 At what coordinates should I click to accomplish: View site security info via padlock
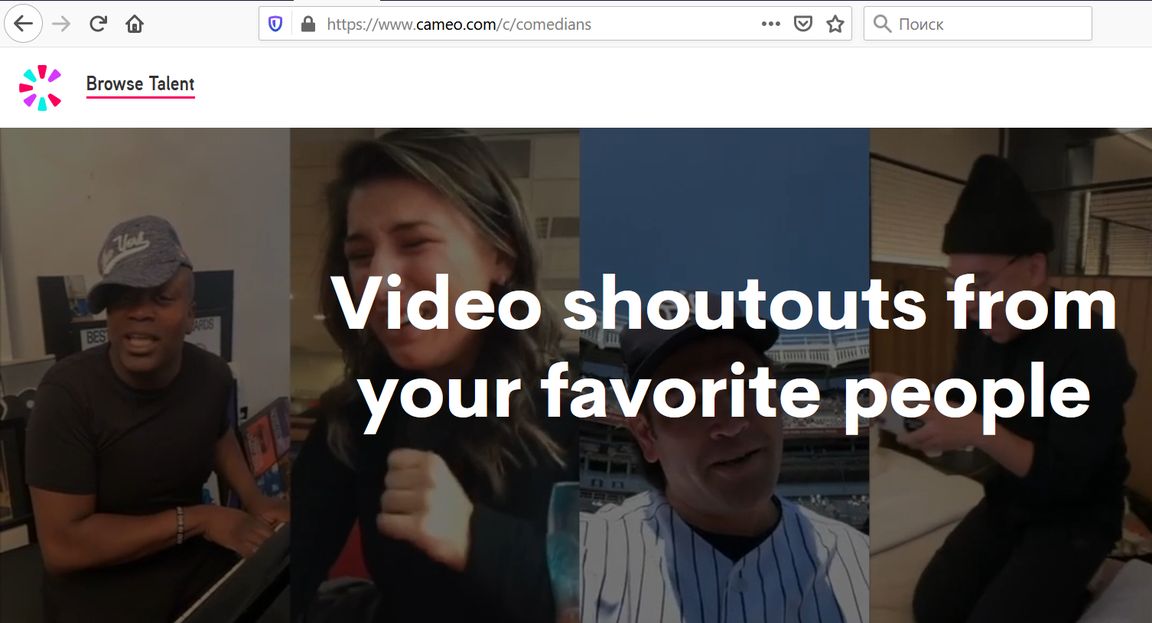coord(307,24)
